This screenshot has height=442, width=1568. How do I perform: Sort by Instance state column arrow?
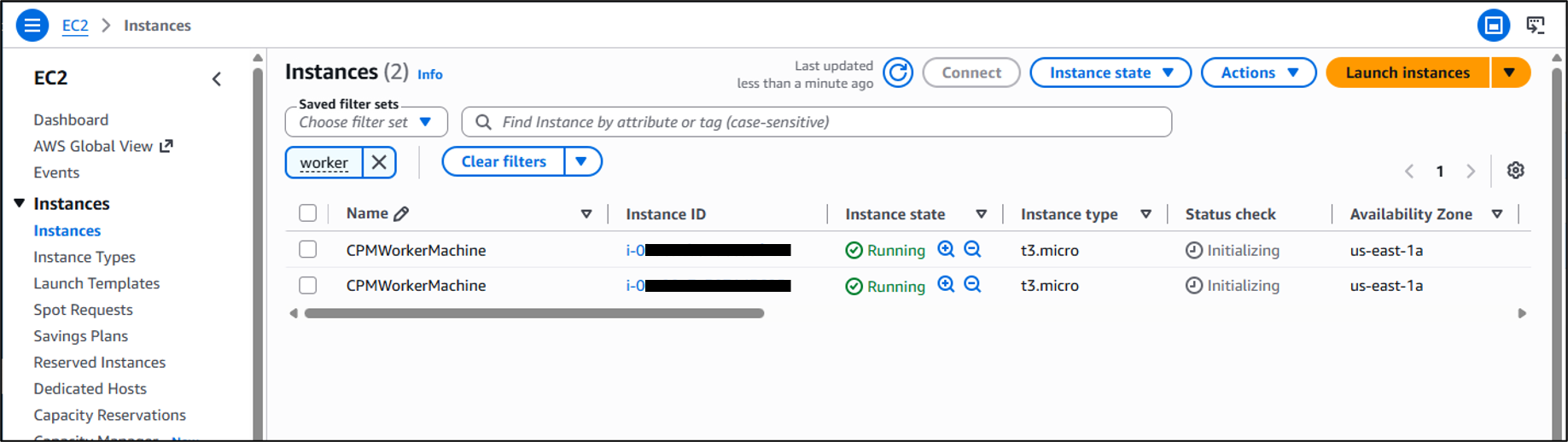click(x=982, y=214)
